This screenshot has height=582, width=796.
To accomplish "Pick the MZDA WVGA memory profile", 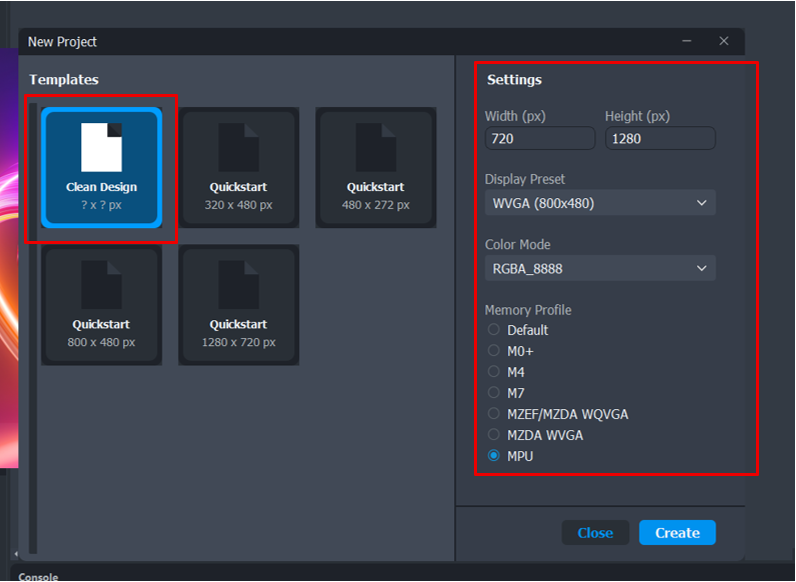I will (493, 435).
